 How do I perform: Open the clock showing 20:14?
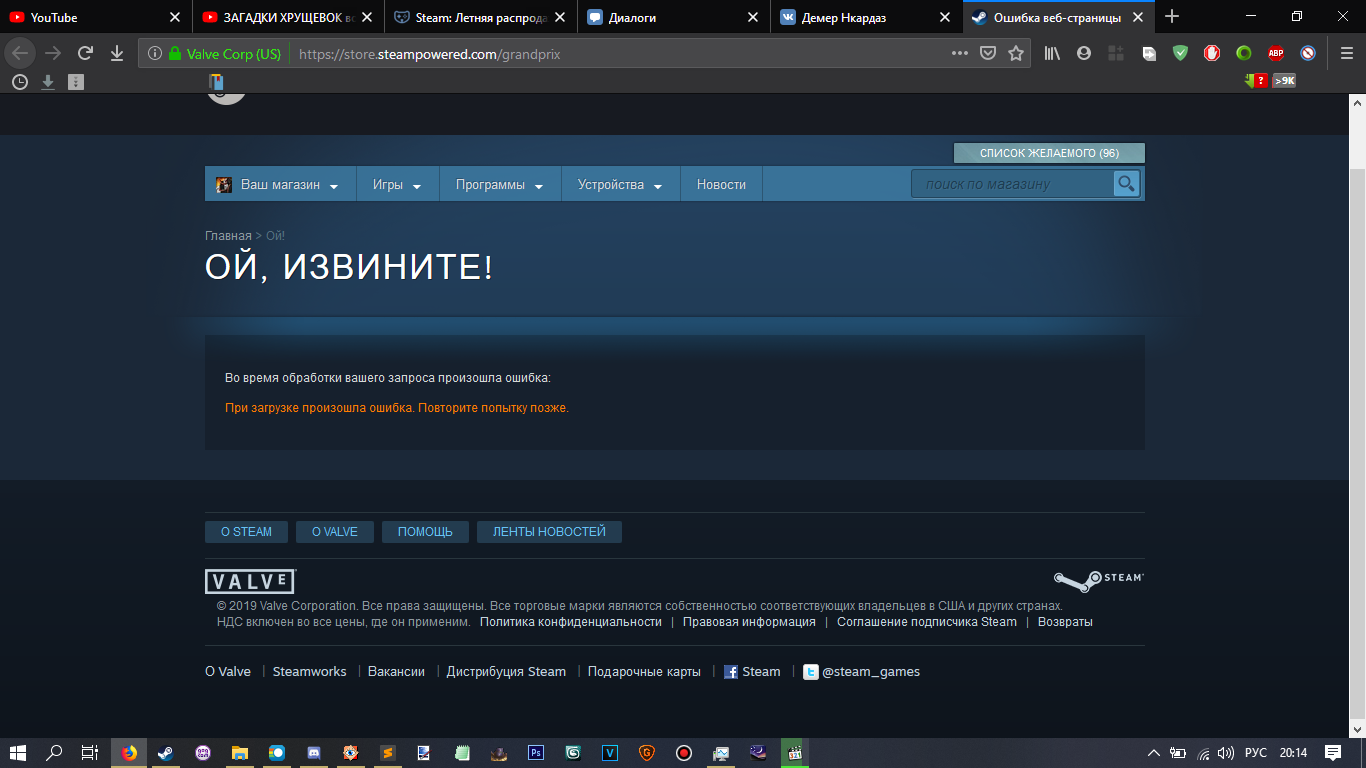pos(1293,753)
